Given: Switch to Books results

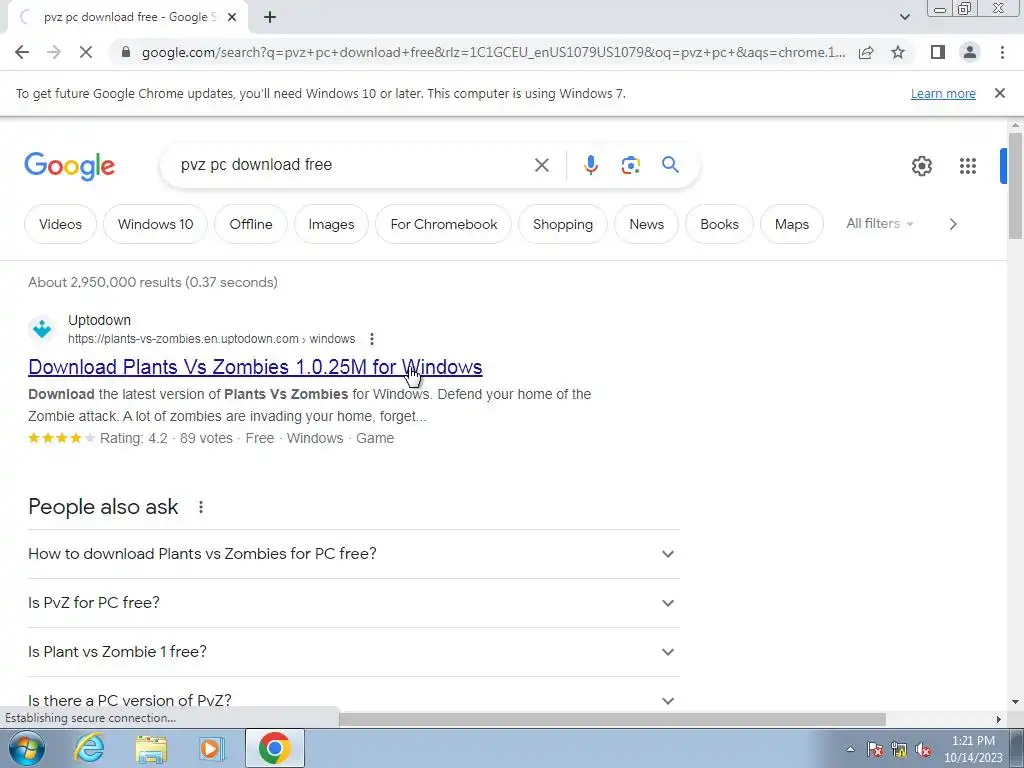Looking at the screenshot, I should pos(719,224).
